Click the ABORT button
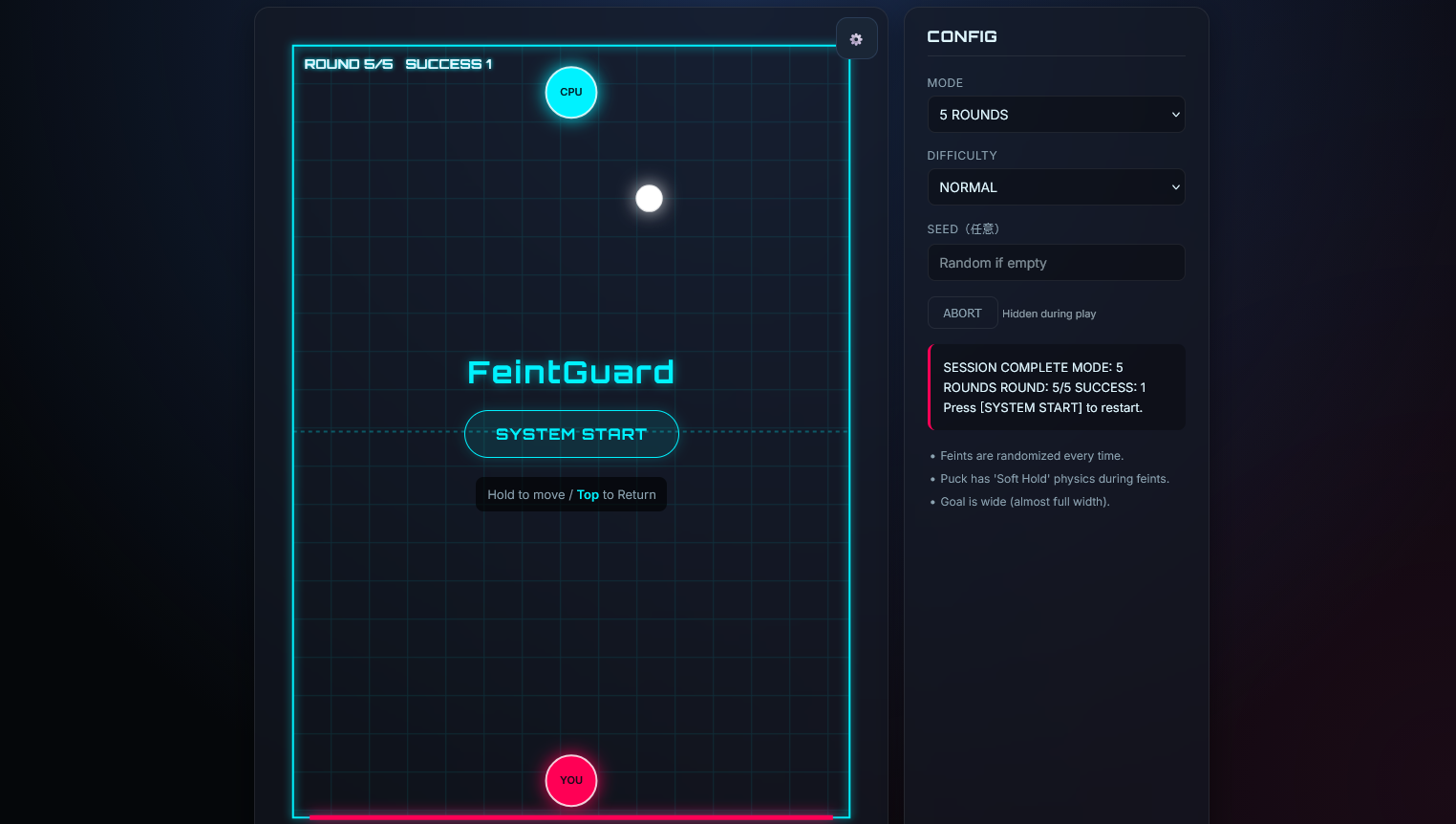The width and height of the screenshot is (1456, 824). click(962, 314)
